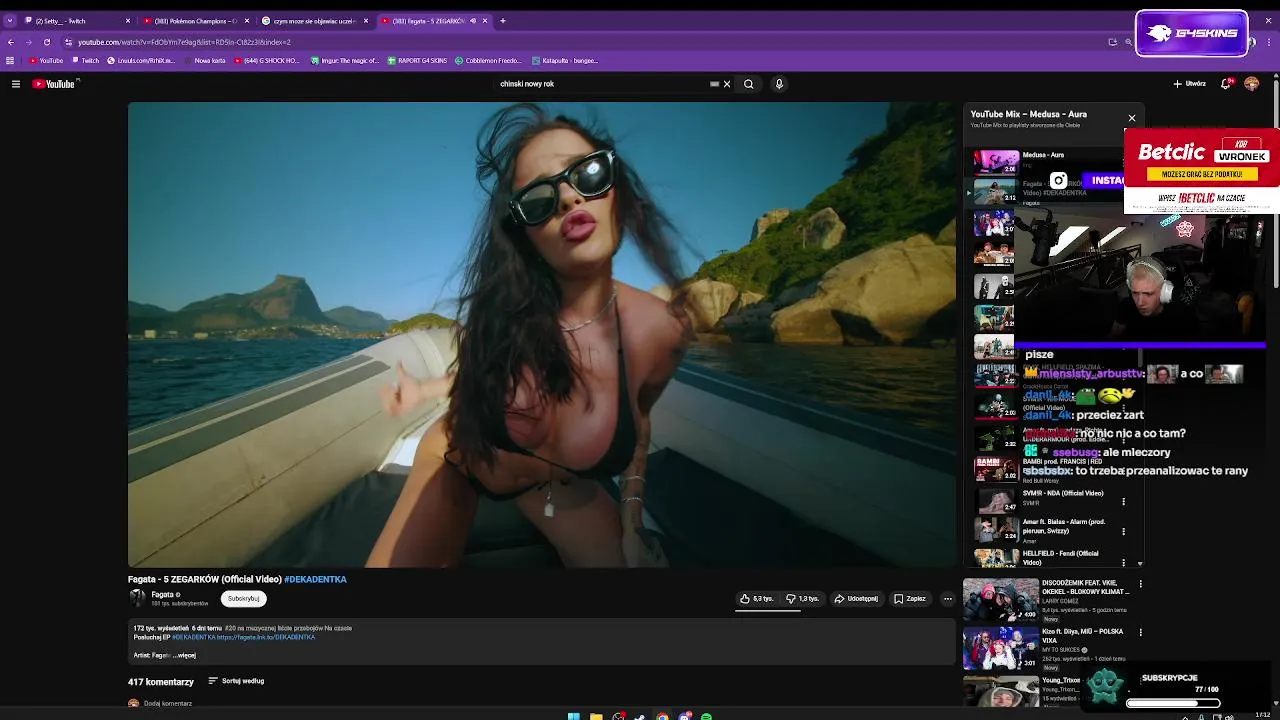Close the YouTube Mix playlist panel
1280x720 pixels.
(x=1132, y=118)
